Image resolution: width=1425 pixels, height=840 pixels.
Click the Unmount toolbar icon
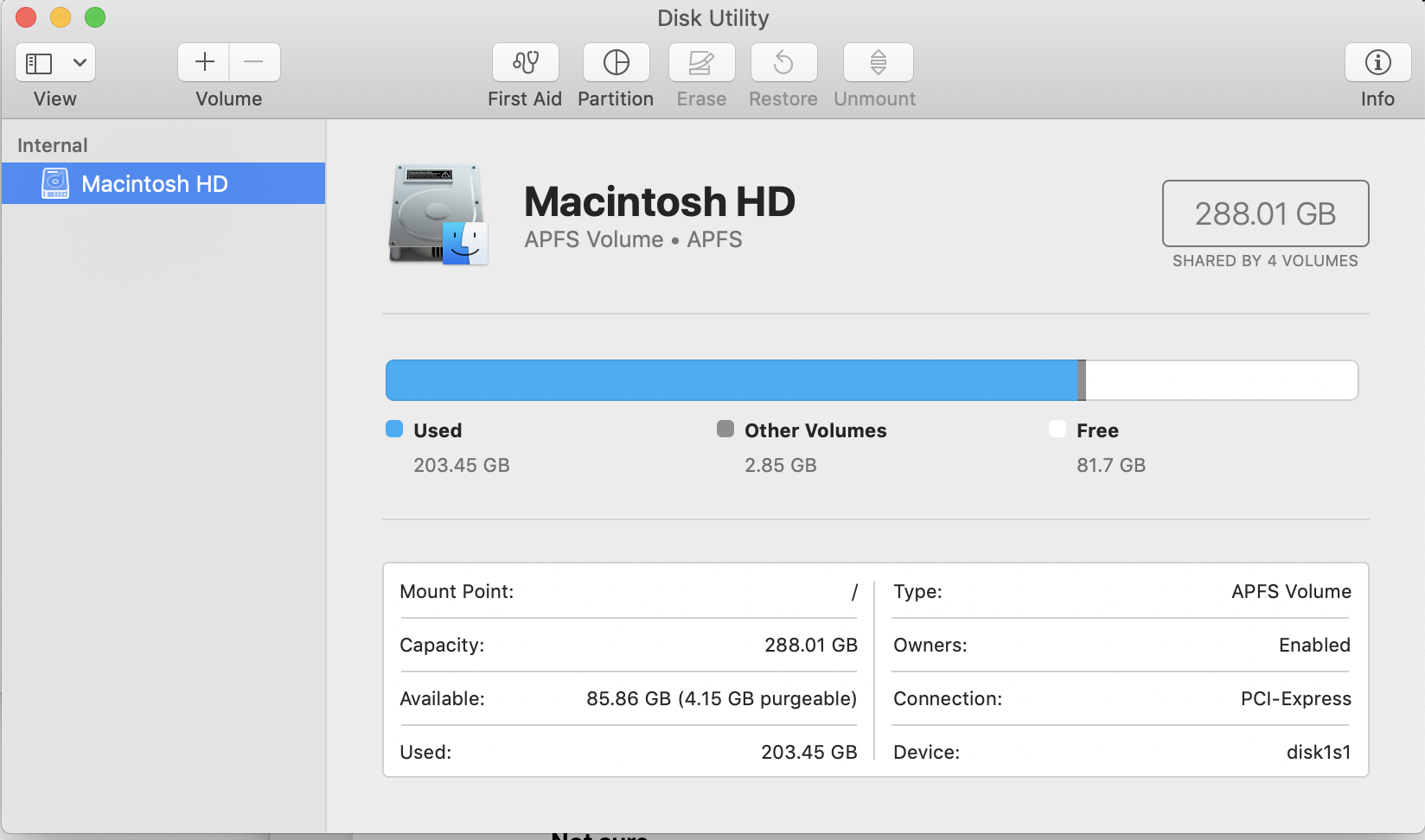(878, 62)
